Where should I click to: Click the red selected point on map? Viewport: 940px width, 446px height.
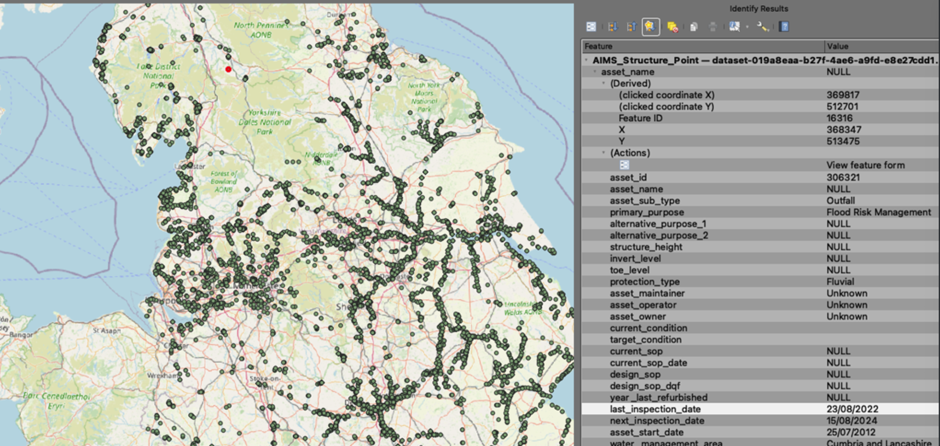228,70
